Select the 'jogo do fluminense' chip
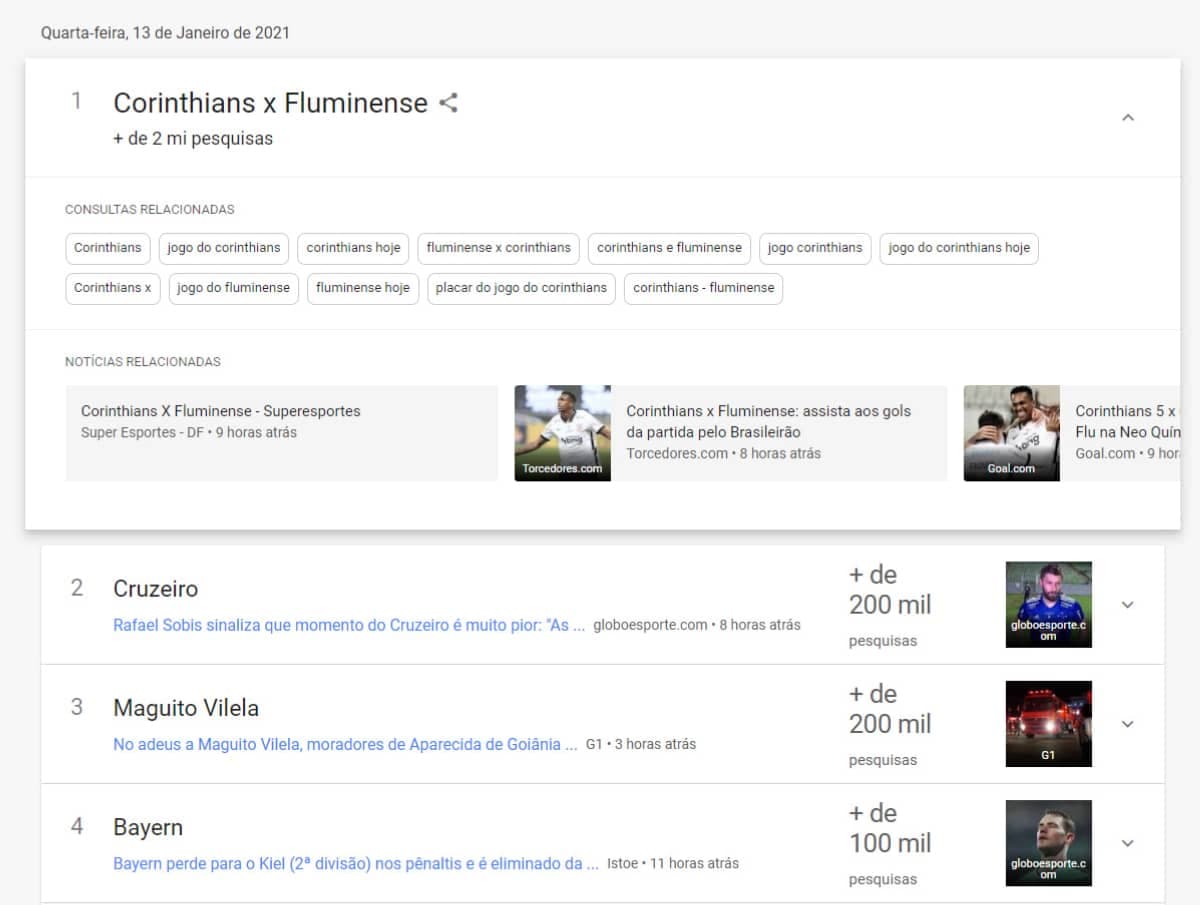This screenshot has height=905, width=1200. click(x=234, y=288)
